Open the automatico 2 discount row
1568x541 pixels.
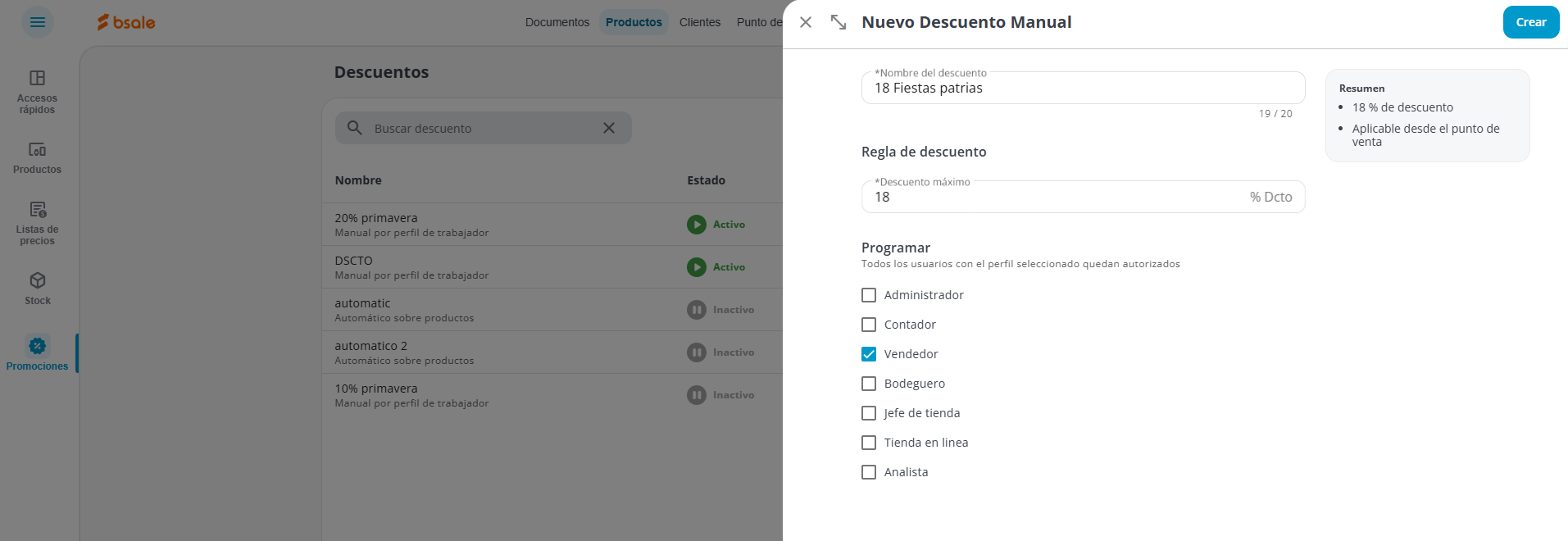pyautogui.click(x=552, y=352)
